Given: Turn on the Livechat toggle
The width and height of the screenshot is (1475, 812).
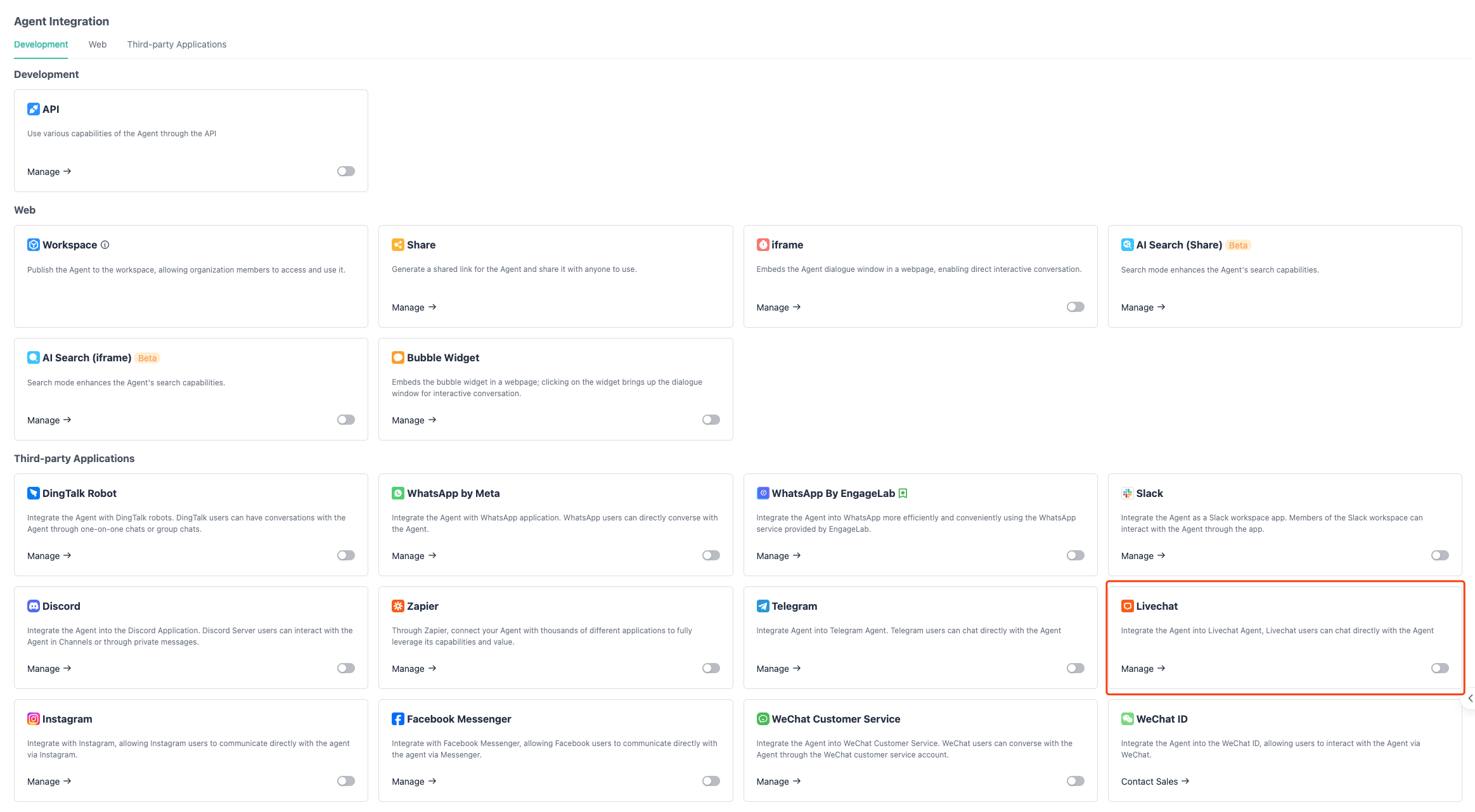Looking at the screenshot, I should [1440, 668].
